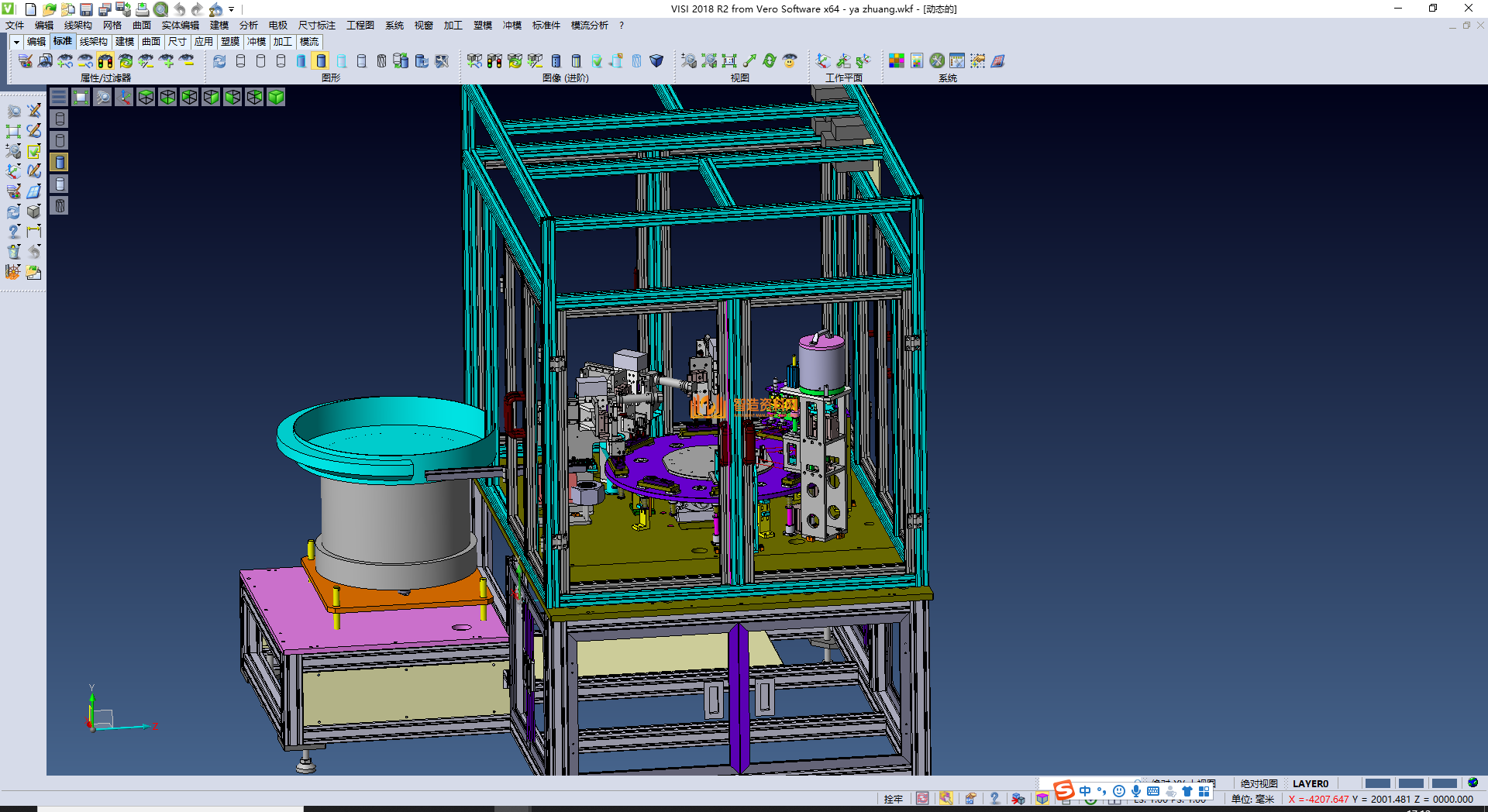1488x812 pixels.
Task: Open the 分析 menu
Action: click(x=248, y=26)
